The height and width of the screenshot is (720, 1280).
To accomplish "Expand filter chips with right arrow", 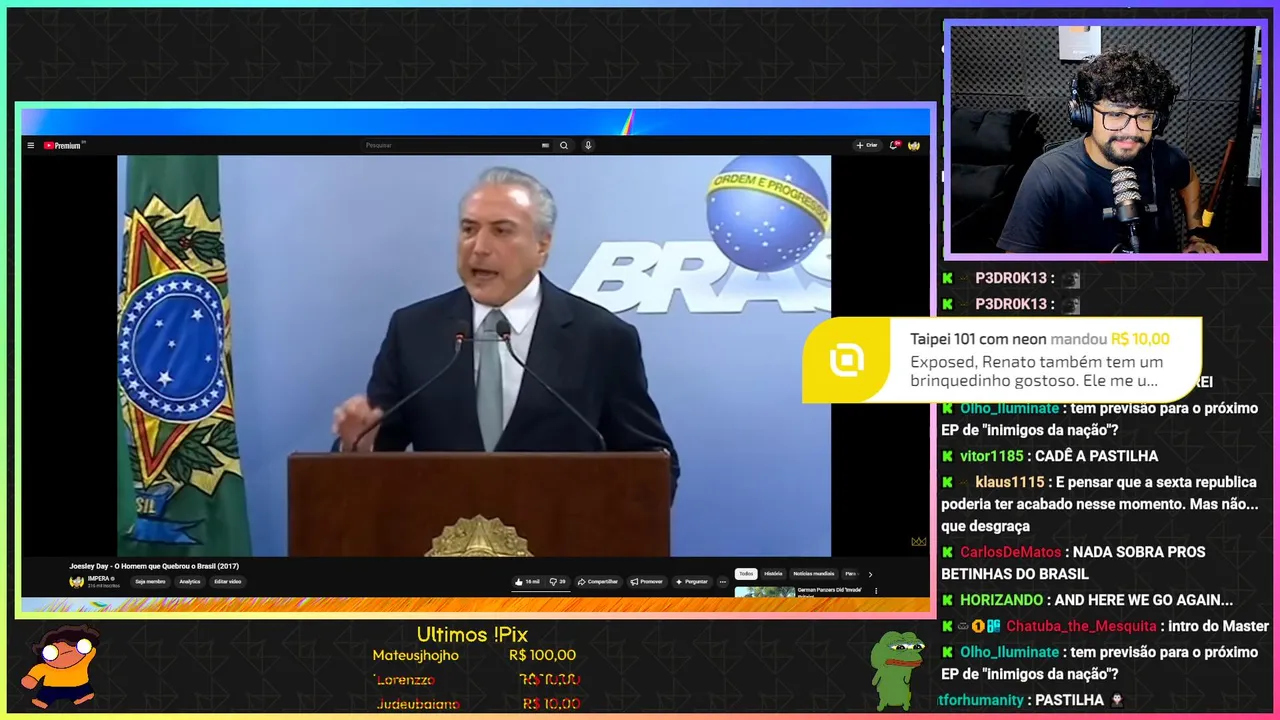I will click(870, 574).
